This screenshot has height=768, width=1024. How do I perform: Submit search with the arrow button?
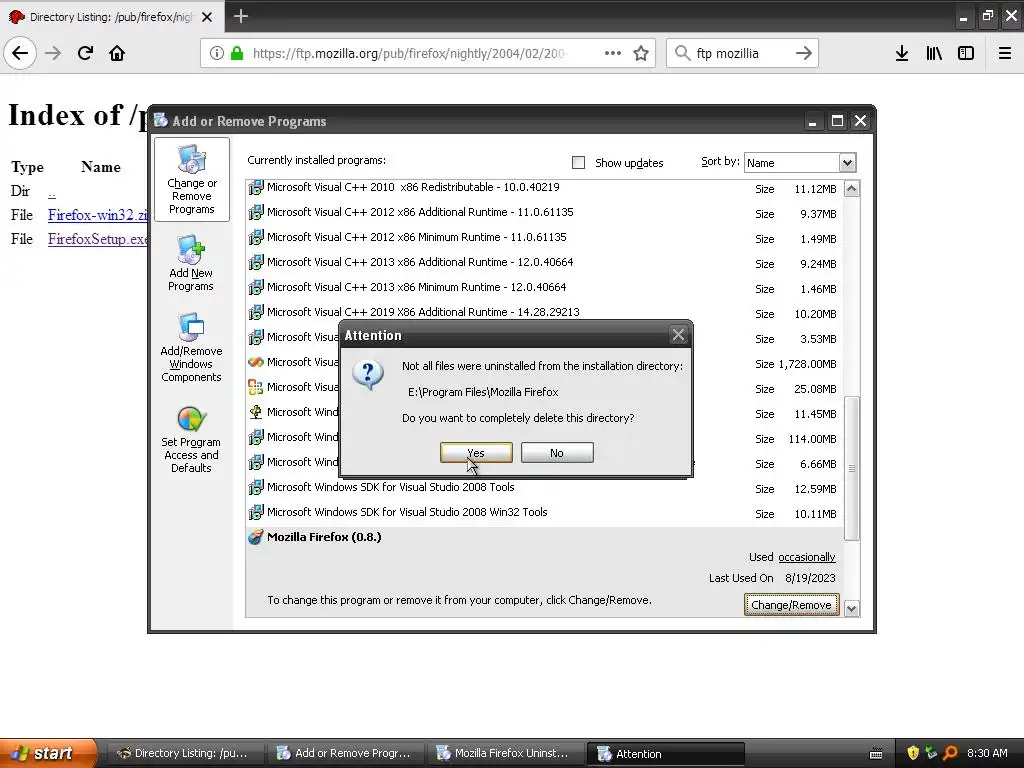[x=804, y=53]
